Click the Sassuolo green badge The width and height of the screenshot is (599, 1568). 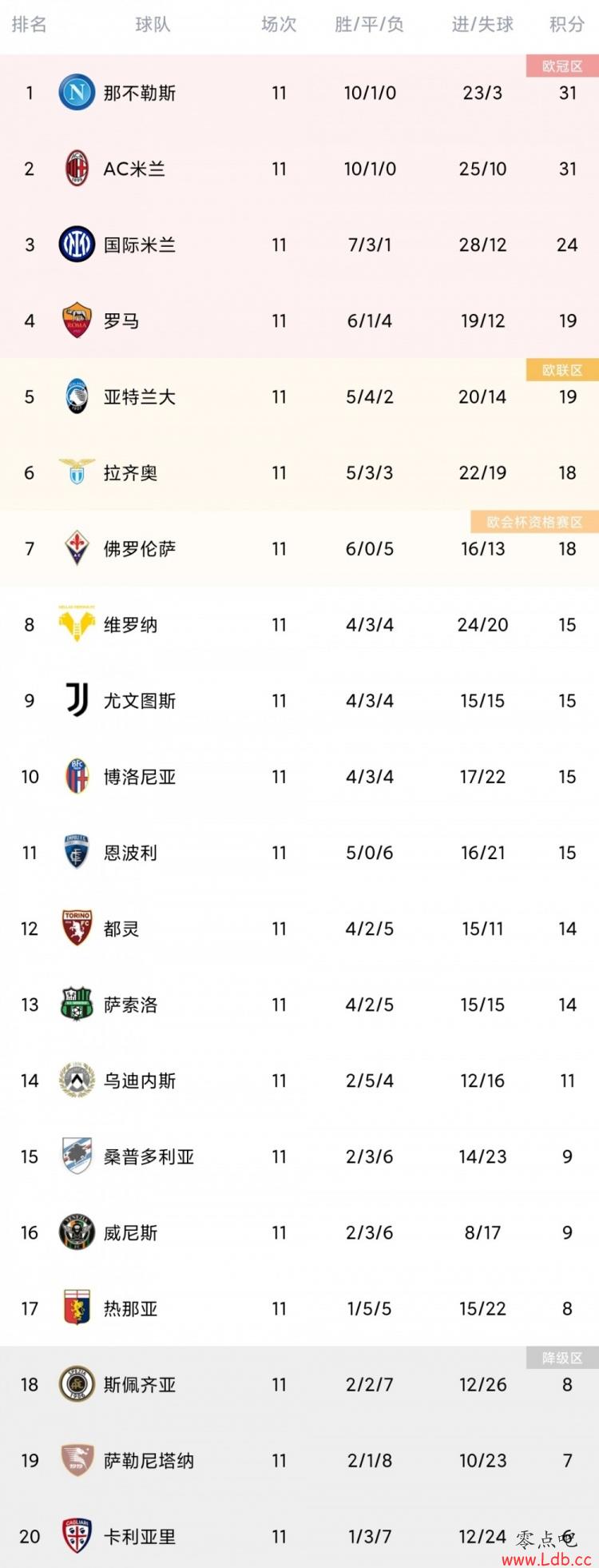77,1004
